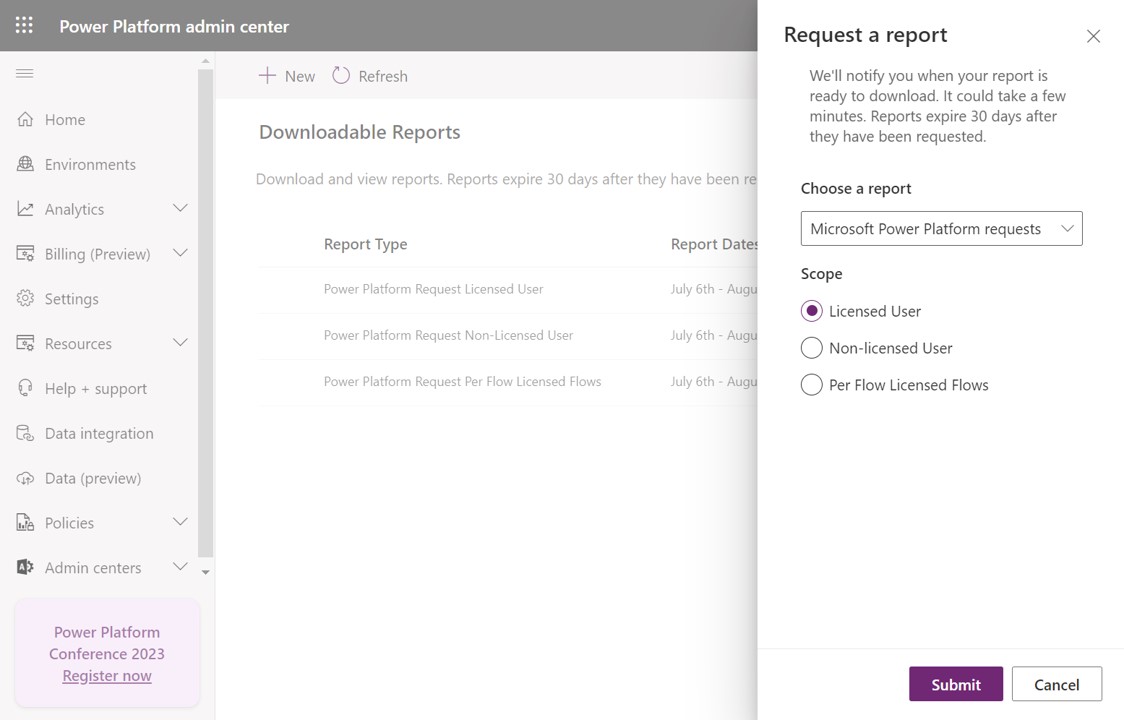
Task: Refresh the reports list
Action: pos(370,75)
